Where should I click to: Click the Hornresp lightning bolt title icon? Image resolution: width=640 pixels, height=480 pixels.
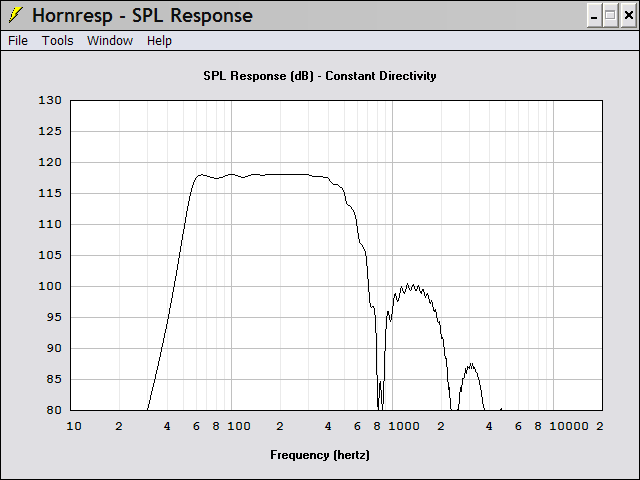tap(16, 15)
